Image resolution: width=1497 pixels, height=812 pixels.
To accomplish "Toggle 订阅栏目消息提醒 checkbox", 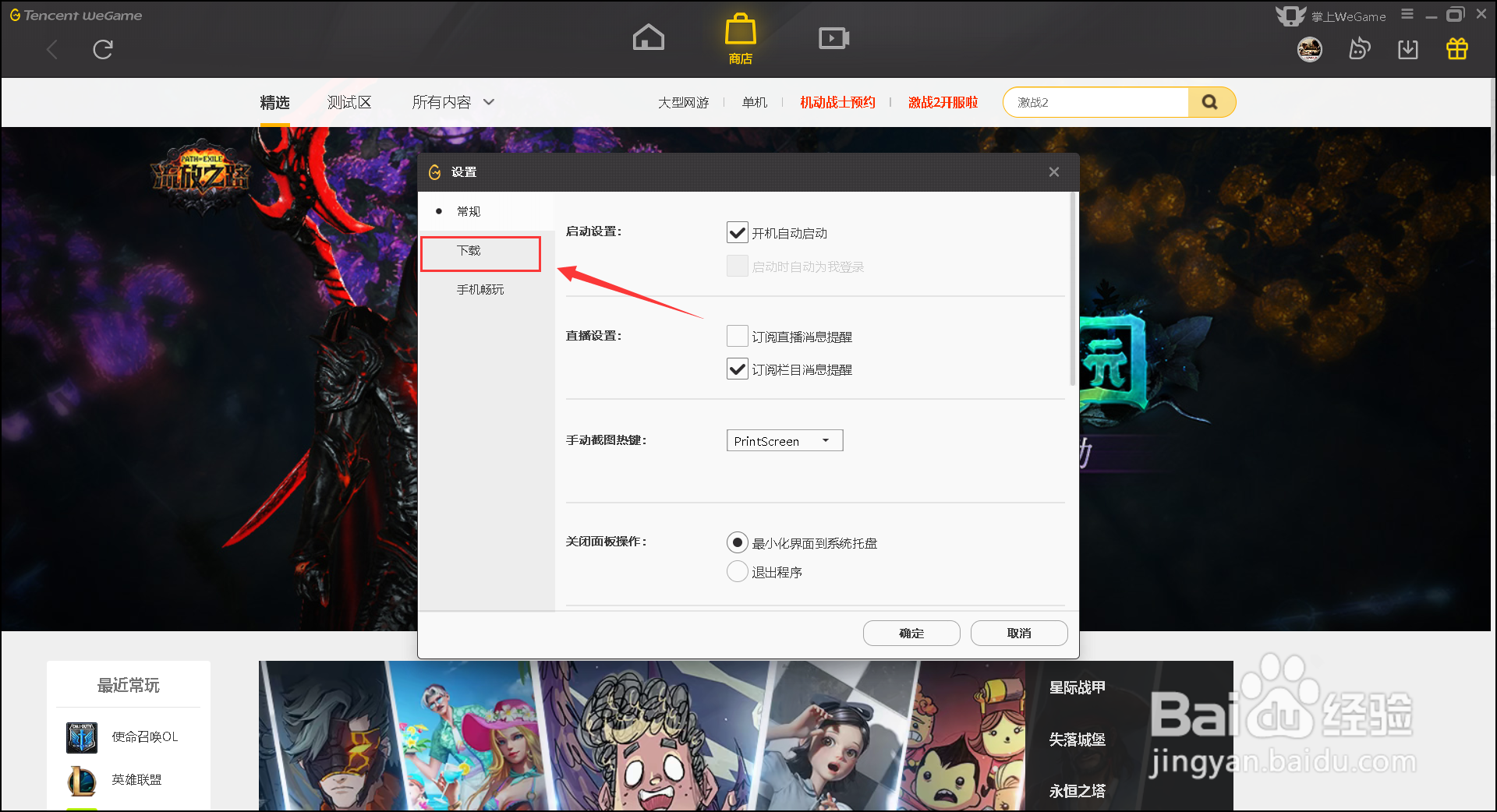I will point(737,369).
